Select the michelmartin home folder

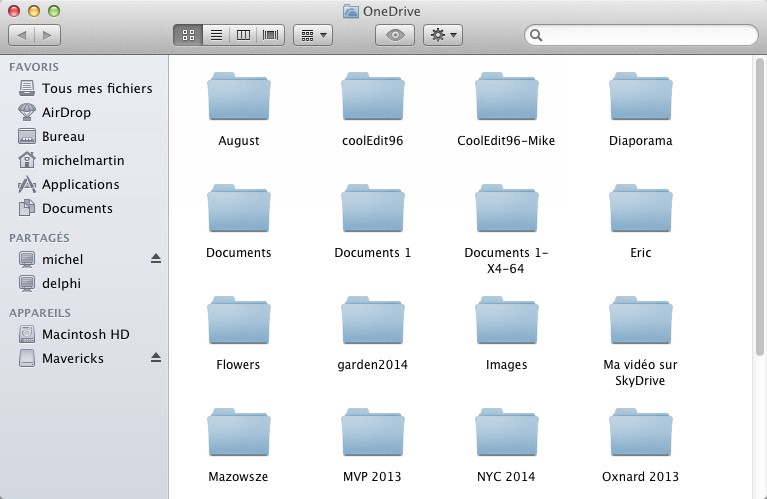82,160
